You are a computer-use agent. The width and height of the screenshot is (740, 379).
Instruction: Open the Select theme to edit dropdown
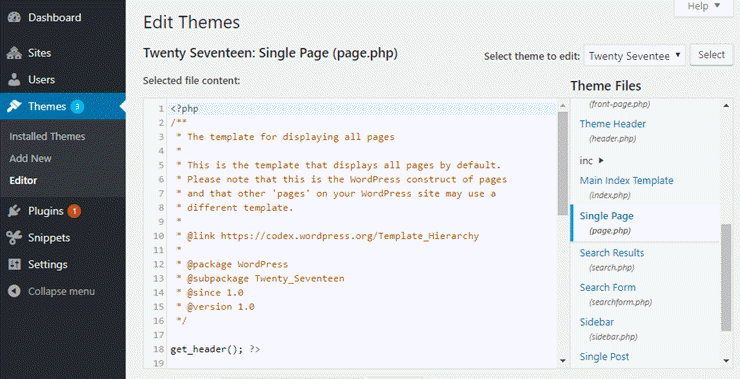pyautogui.click(x=634, y=56)
